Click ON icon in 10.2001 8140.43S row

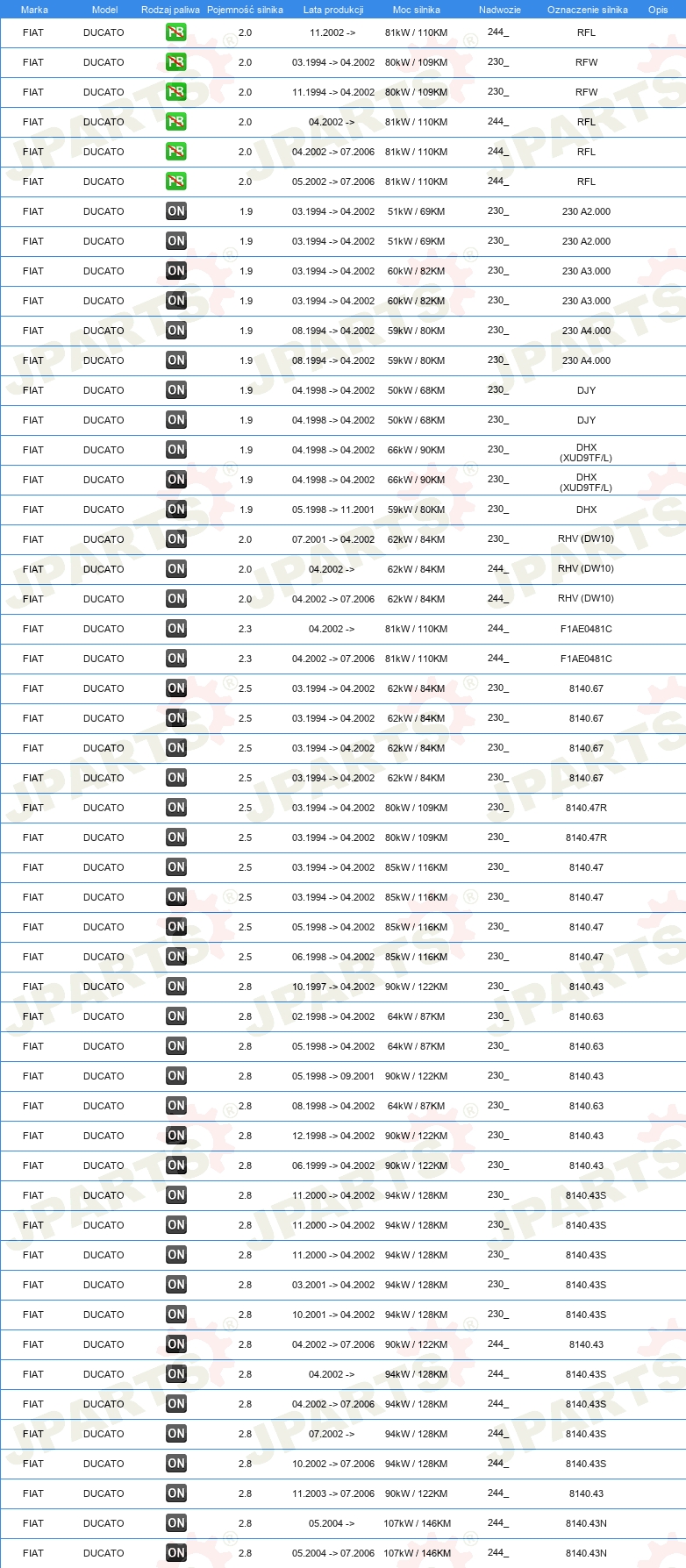tap(176, 1315)
